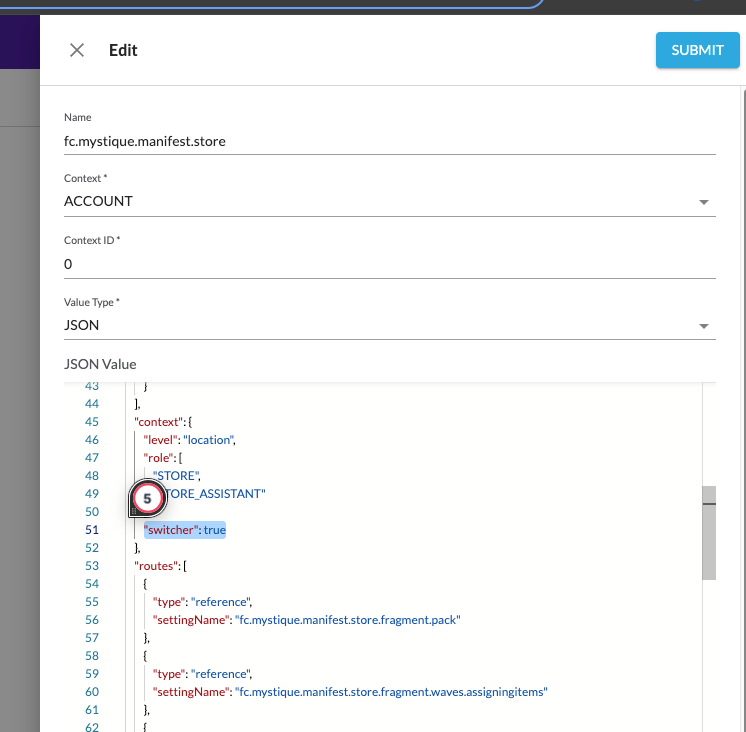Open the Context dropdown showing ACCOUNT
Viewport: 746px width, 732px height.
pos(389,201)
